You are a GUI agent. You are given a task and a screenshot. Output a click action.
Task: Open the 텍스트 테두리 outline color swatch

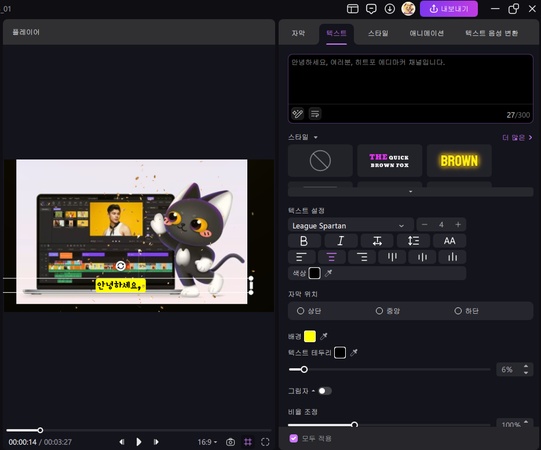340,352
